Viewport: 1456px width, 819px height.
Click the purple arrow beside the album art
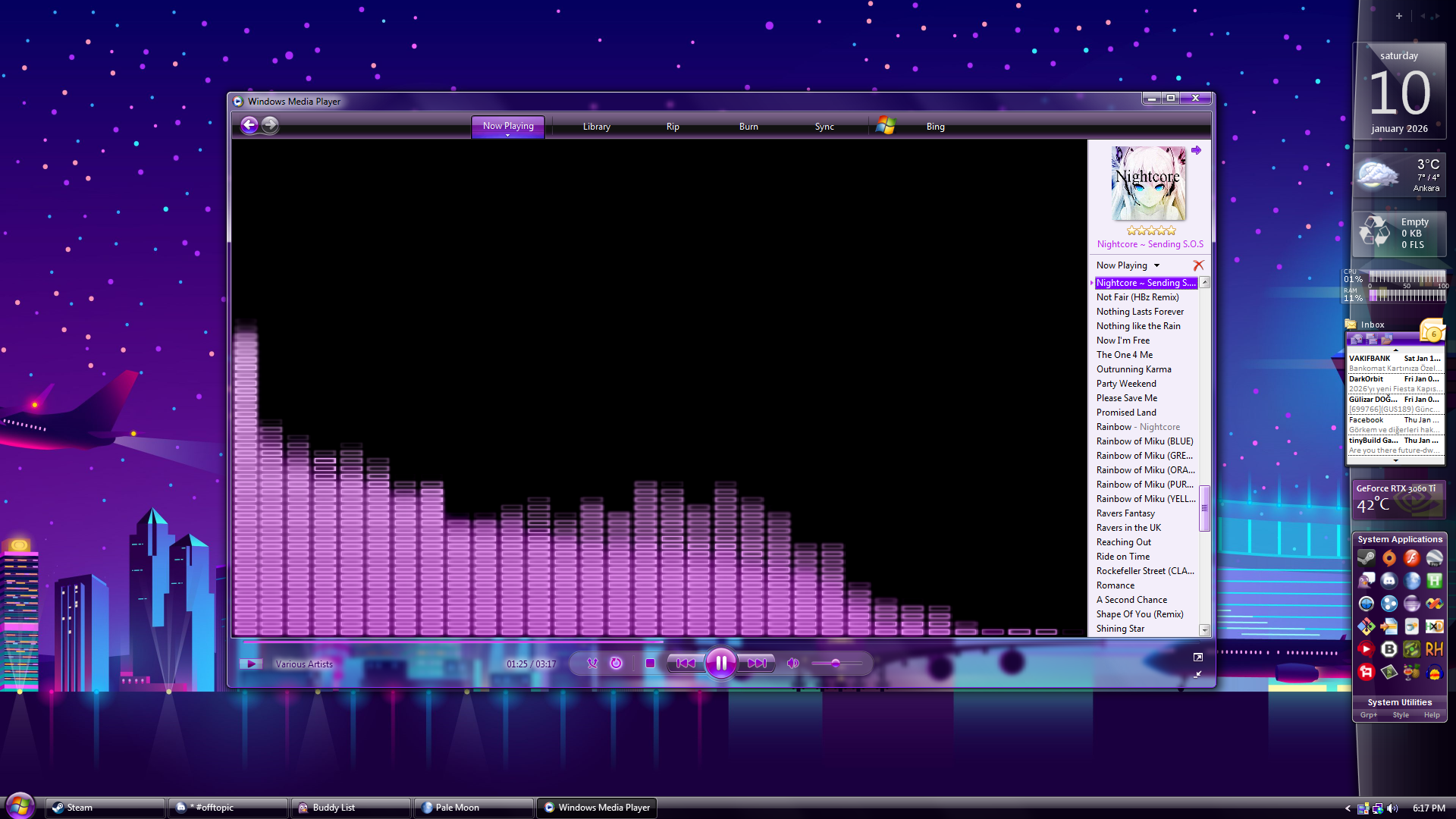click(1196, 150)
